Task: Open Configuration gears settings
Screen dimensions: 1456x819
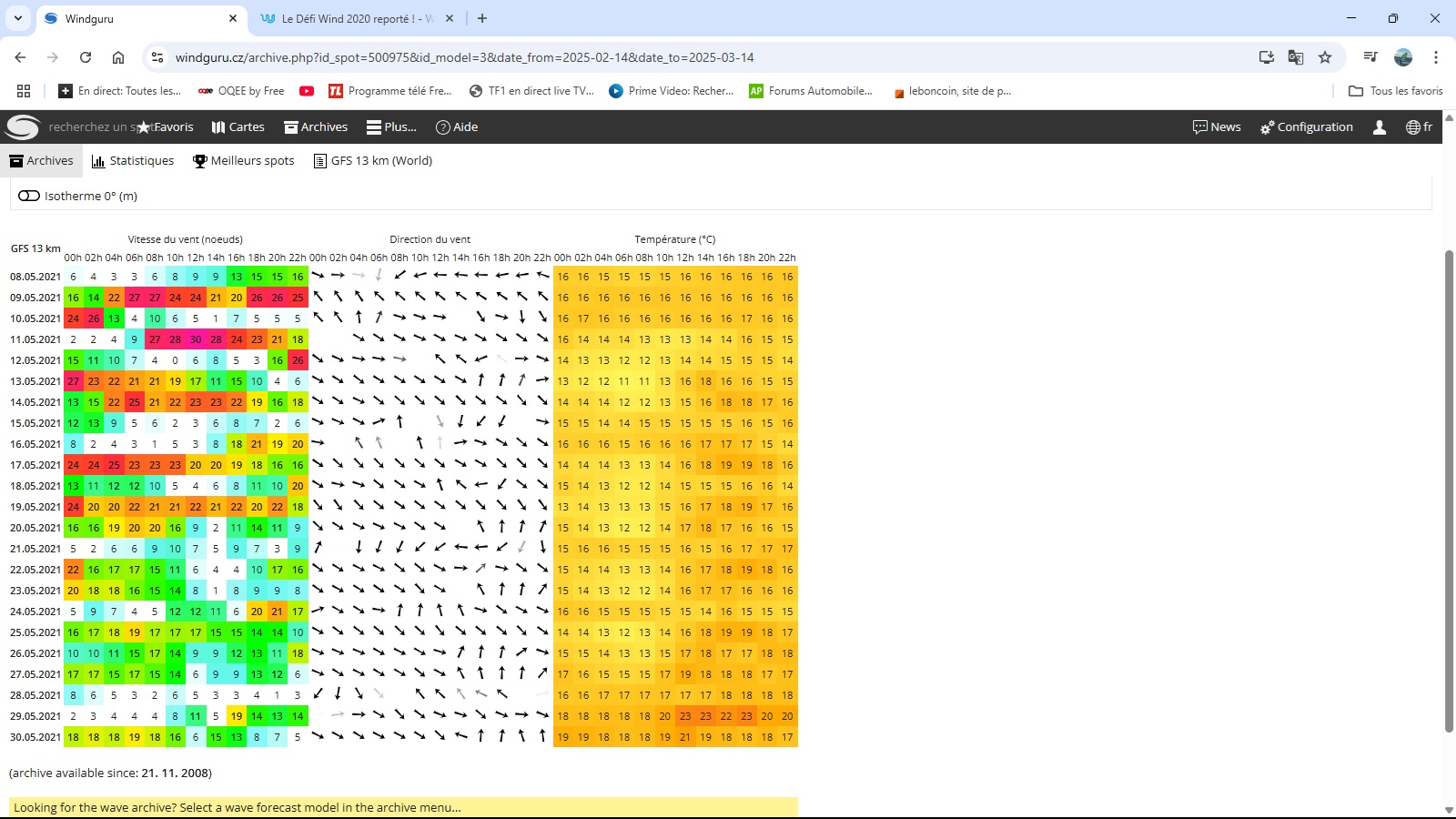Action: pyautogui.click(x=1307, y=127)
